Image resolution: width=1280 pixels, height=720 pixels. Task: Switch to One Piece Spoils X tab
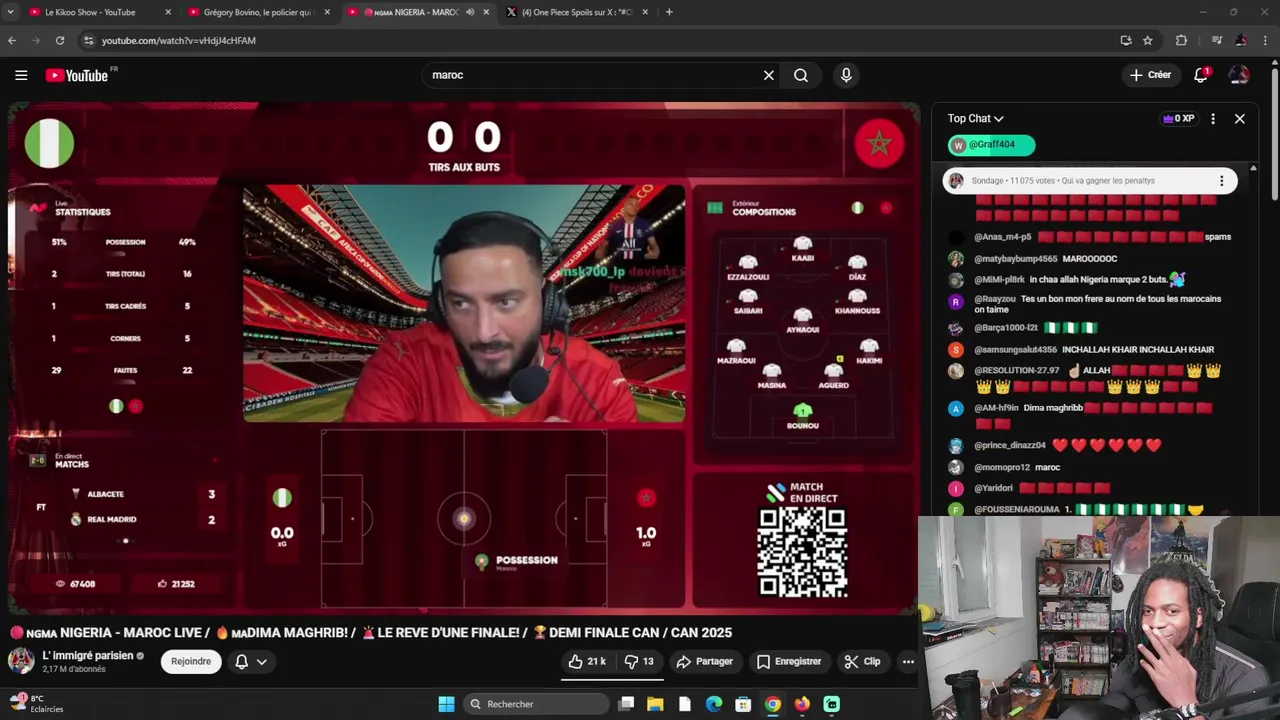coord(577,12)
